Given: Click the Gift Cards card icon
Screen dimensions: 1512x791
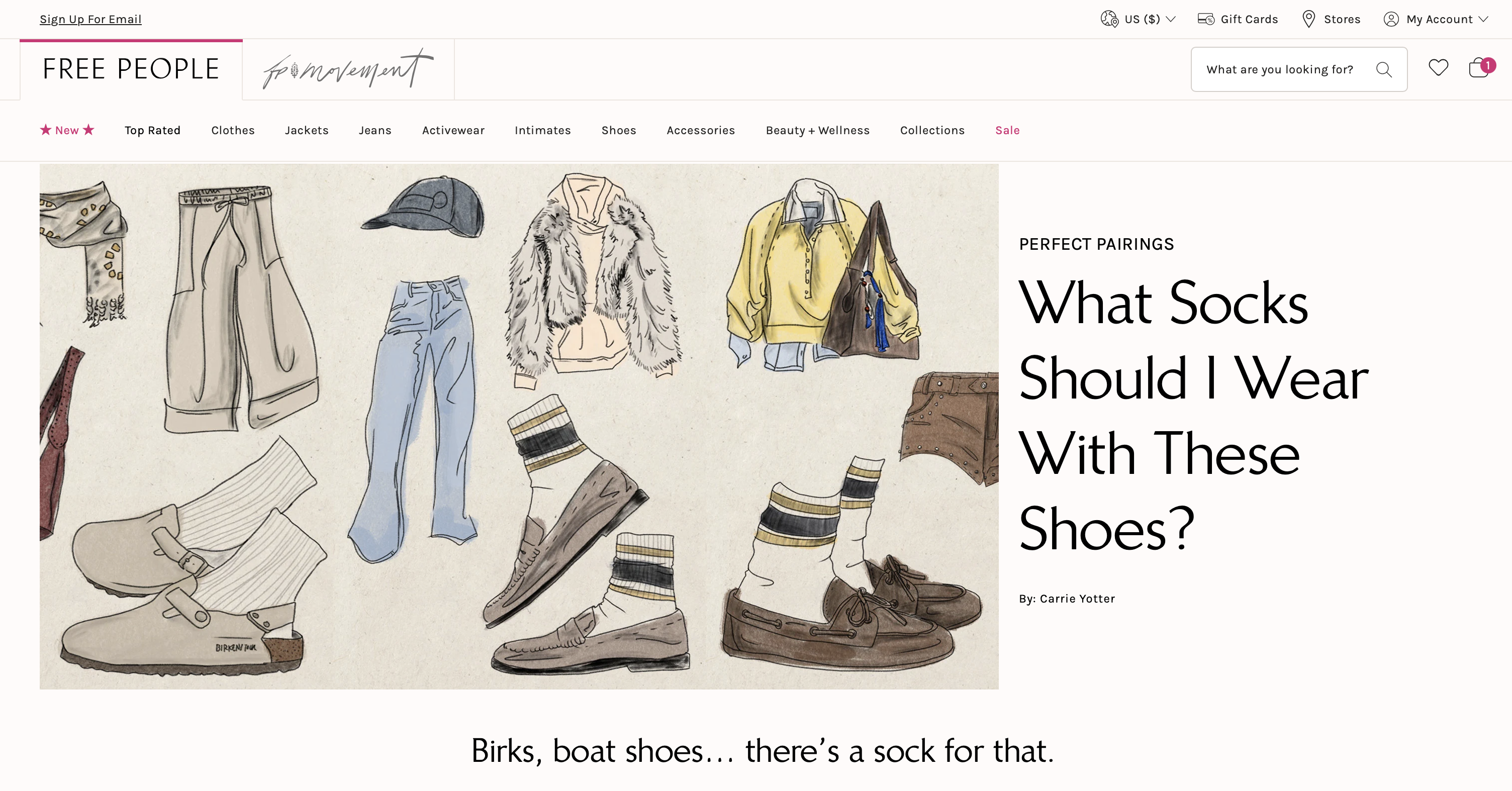Looking at the screenshot, I should (1205, 19).
